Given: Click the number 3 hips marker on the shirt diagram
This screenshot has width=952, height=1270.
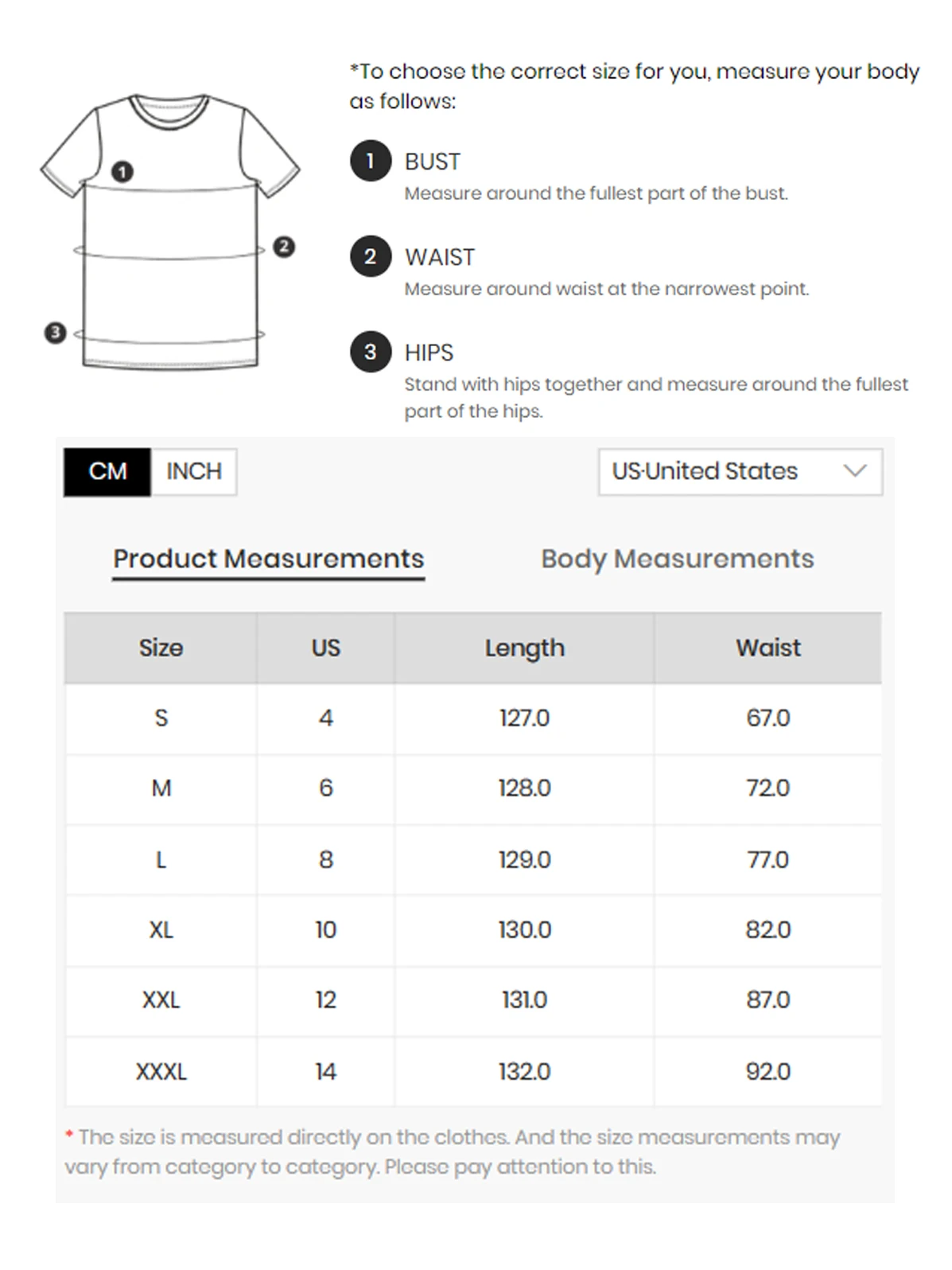Looking at the screenshot, I should coord(55,332).
